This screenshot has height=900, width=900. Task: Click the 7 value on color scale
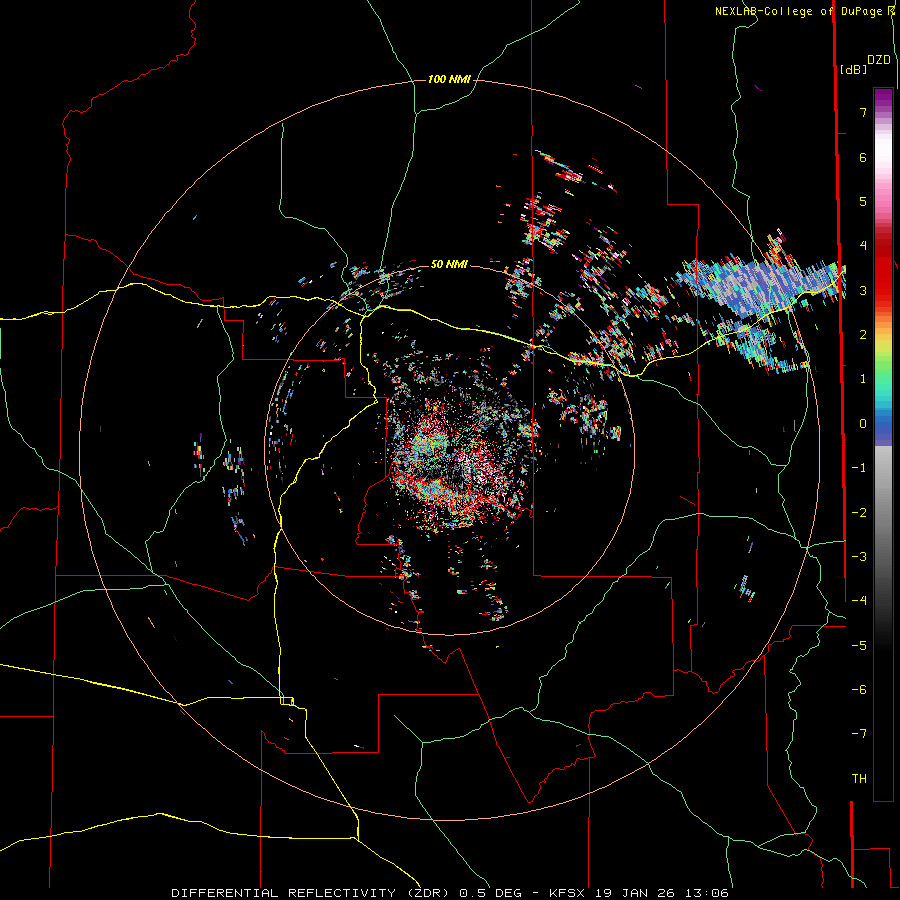(863, 112)
